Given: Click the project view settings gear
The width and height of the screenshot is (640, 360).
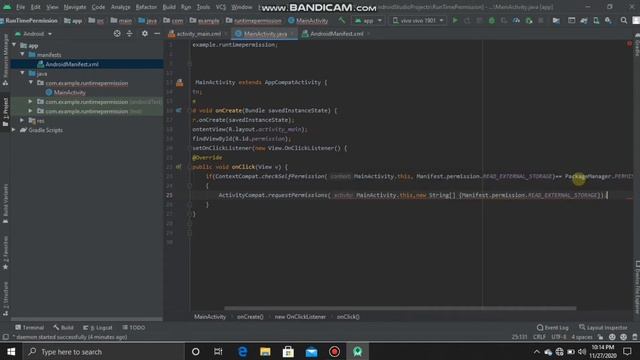Looking at the screenshot, I should (x=144, y=34).
